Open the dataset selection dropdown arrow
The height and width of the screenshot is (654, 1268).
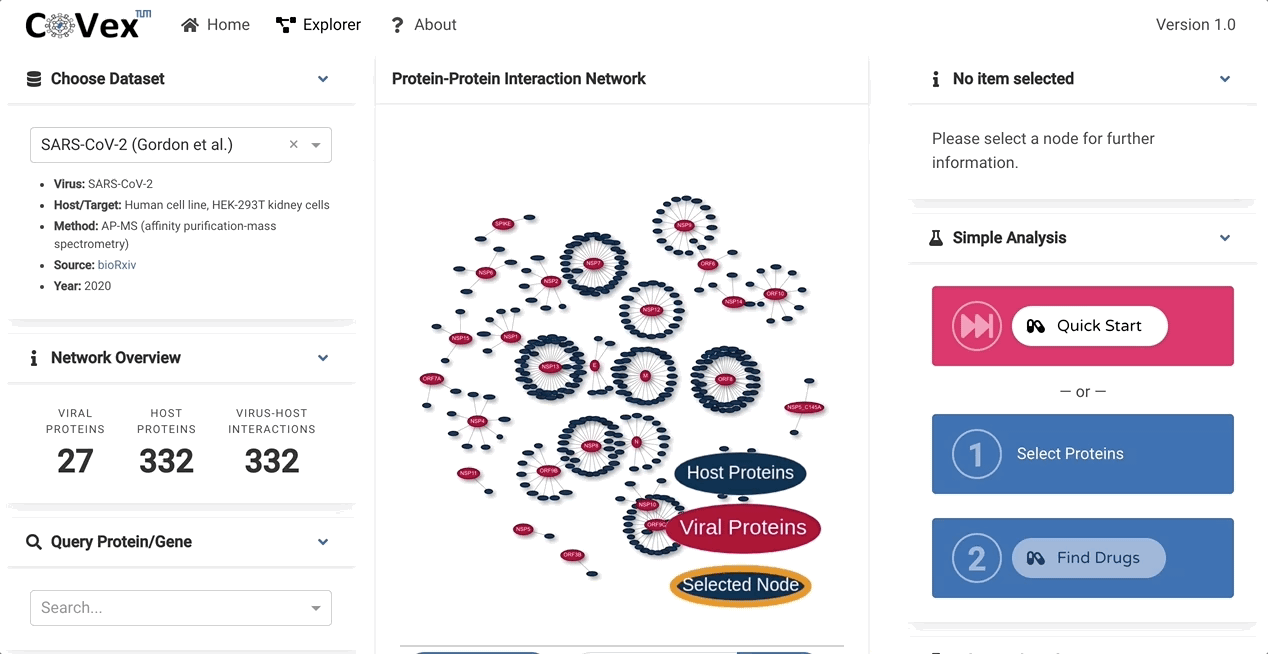316,145
